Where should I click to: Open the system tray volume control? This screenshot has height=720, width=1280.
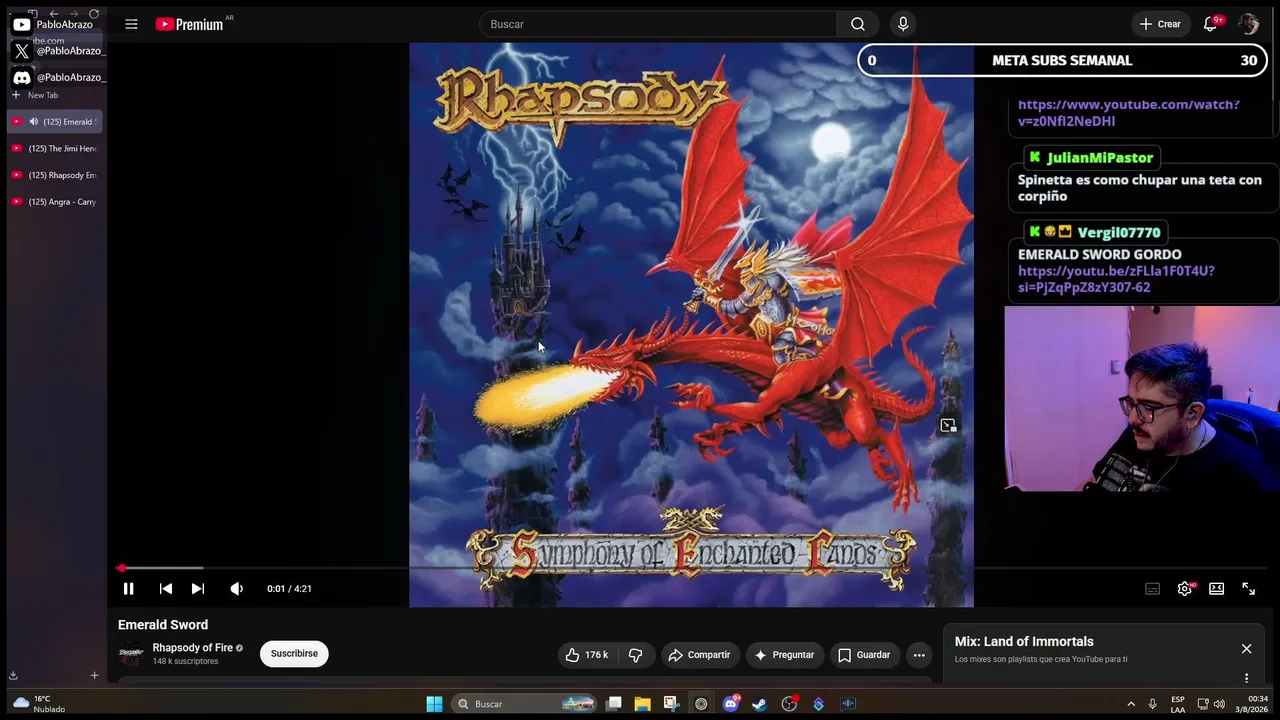coord(1219,704)
